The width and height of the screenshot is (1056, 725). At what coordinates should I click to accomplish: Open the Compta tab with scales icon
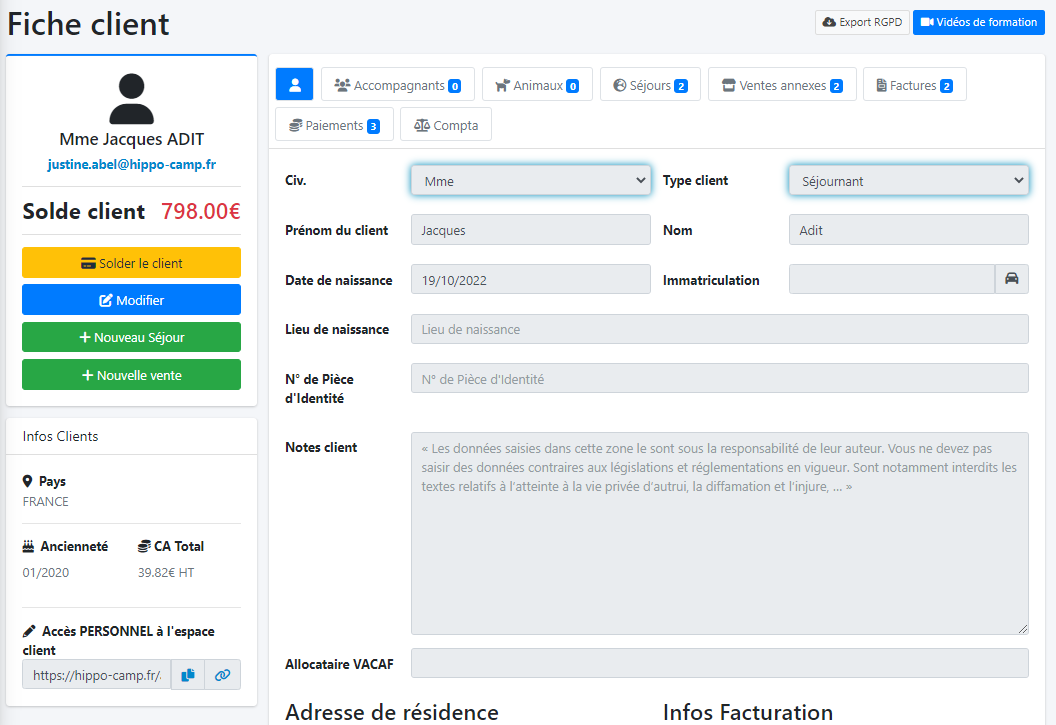(x=445, y=125)
